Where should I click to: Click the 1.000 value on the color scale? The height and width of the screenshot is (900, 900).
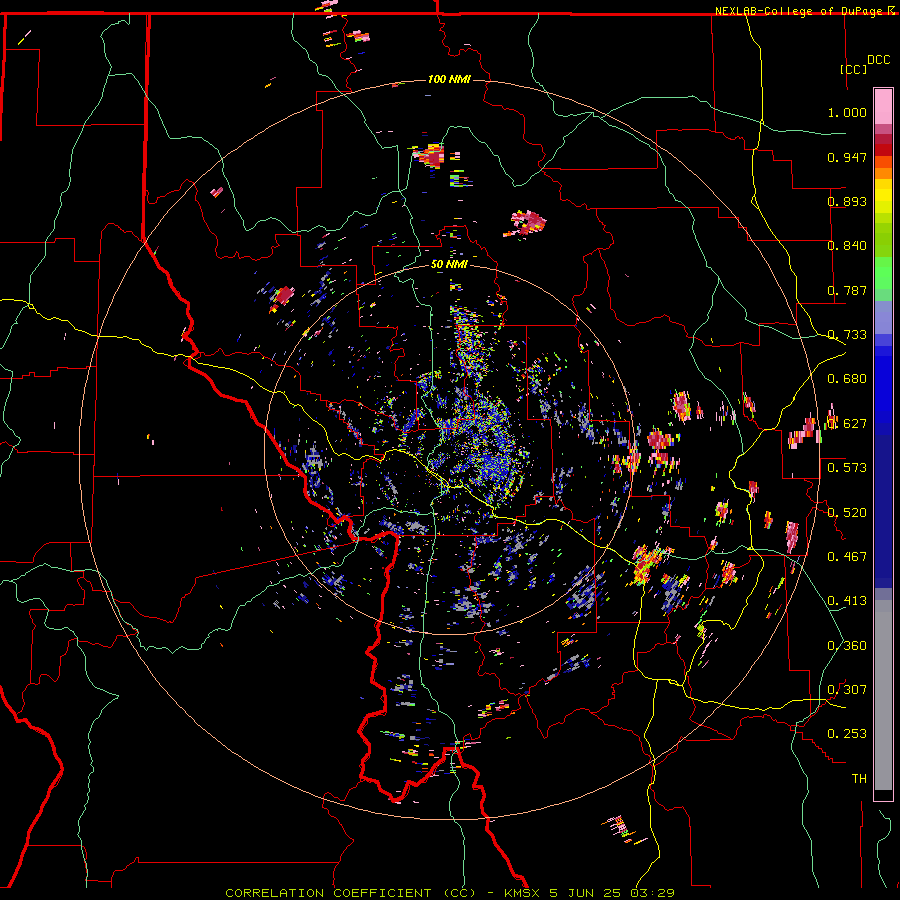(x=847, y=112)
